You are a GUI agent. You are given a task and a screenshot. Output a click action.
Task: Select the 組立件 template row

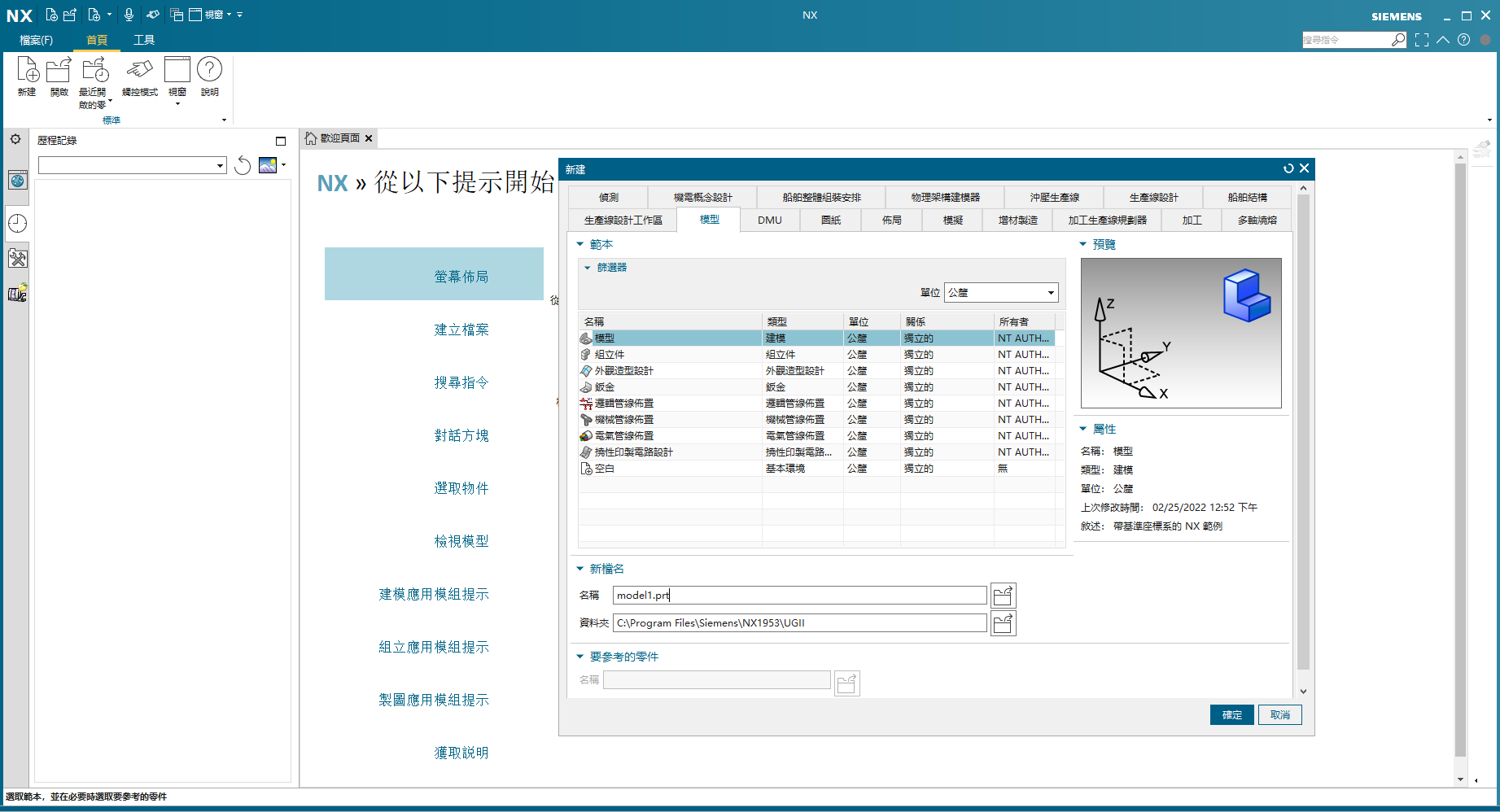(x=816, y=355)
